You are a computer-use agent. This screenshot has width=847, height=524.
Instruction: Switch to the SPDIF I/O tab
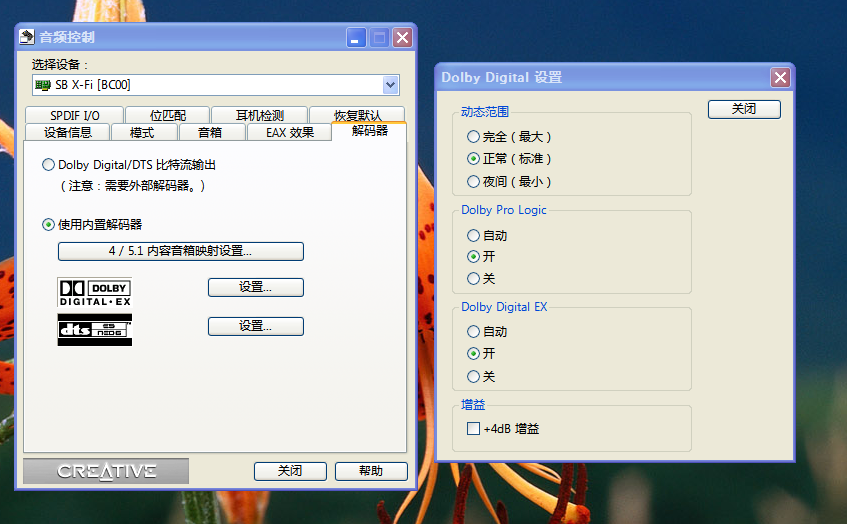coord(75,115)
